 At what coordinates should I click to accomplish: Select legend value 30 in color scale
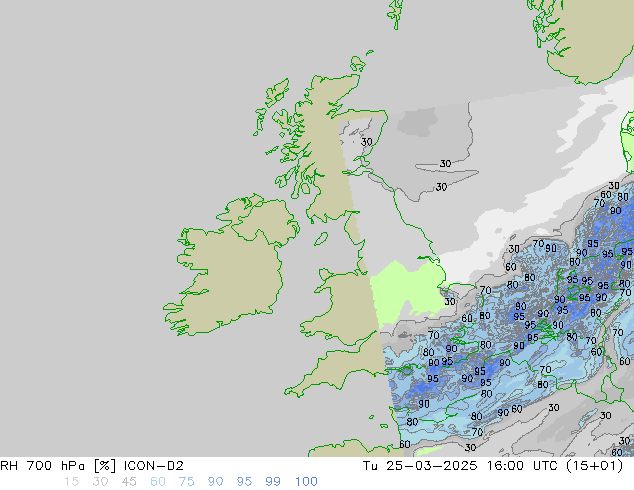pyautogui.click(x=100, y=482)
